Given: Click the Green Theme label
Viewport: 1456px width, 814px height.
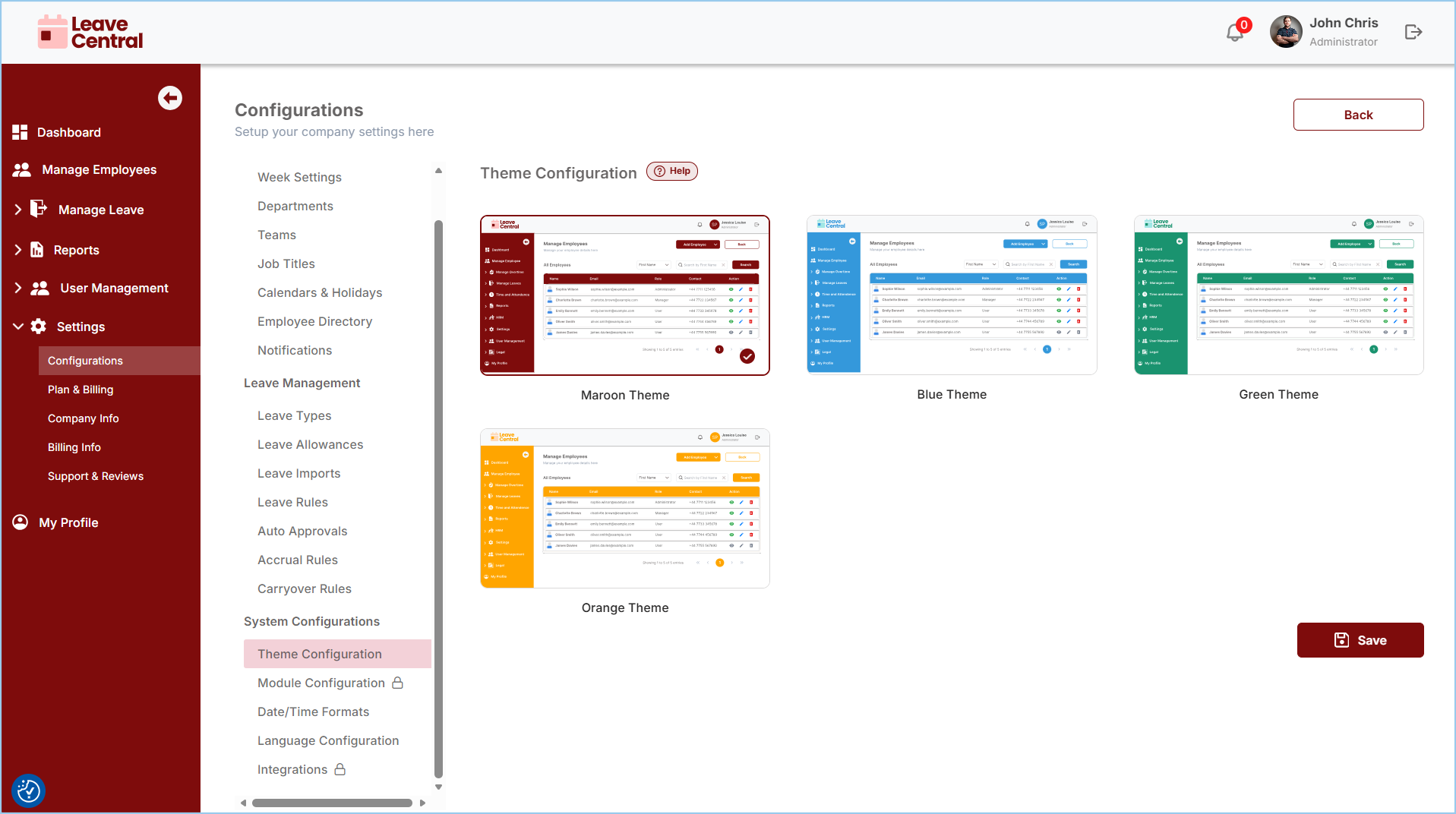Looking at the screenshot, I should [1278, 394].
